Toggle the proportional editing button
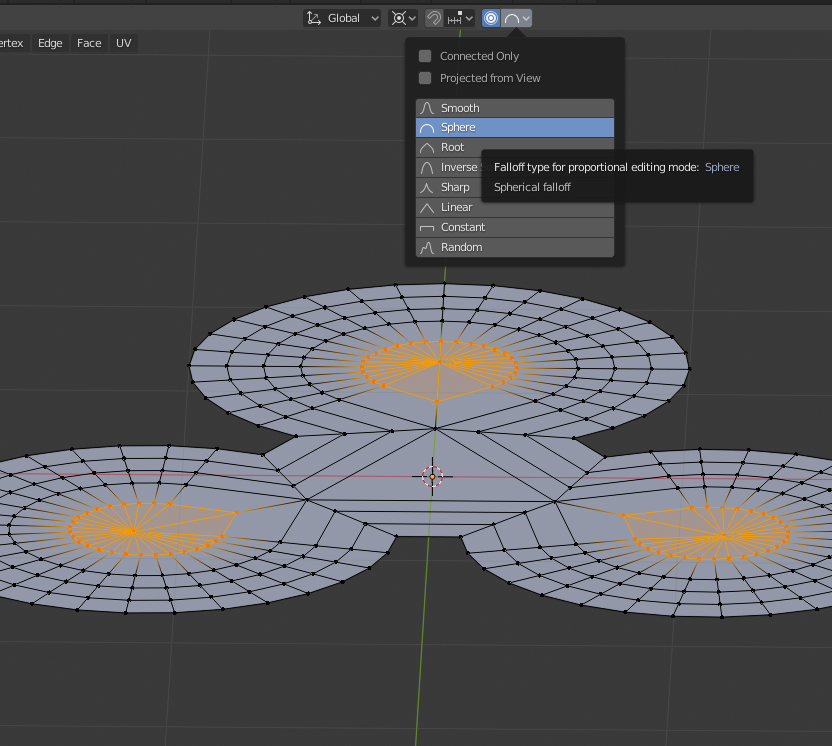This screenshot has height=746, width=832. 491,18
